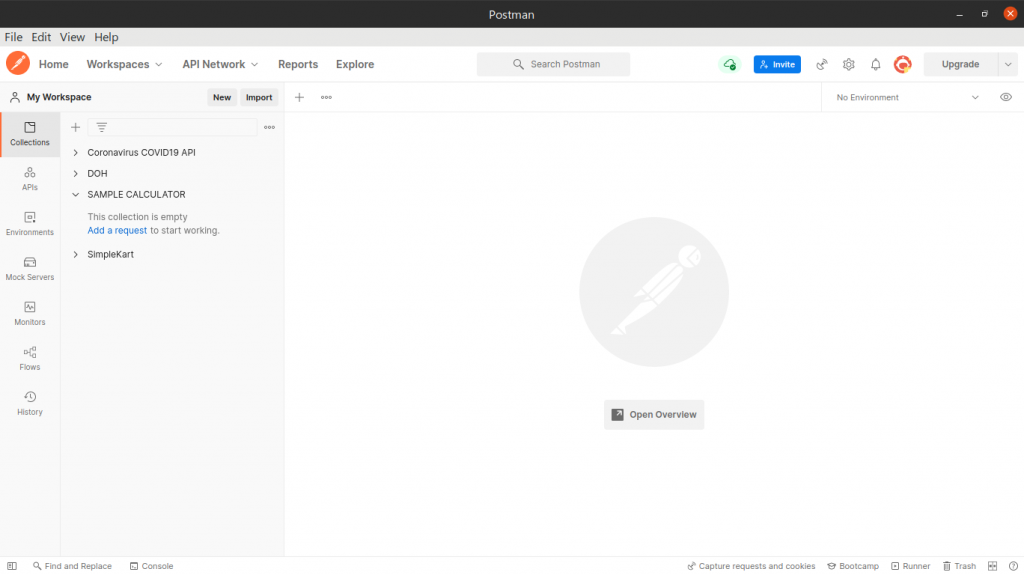Viewport: 1024px width, 575px height.
Task: Toggle the sidebar from status bar icon
Action: click(12, 566)
